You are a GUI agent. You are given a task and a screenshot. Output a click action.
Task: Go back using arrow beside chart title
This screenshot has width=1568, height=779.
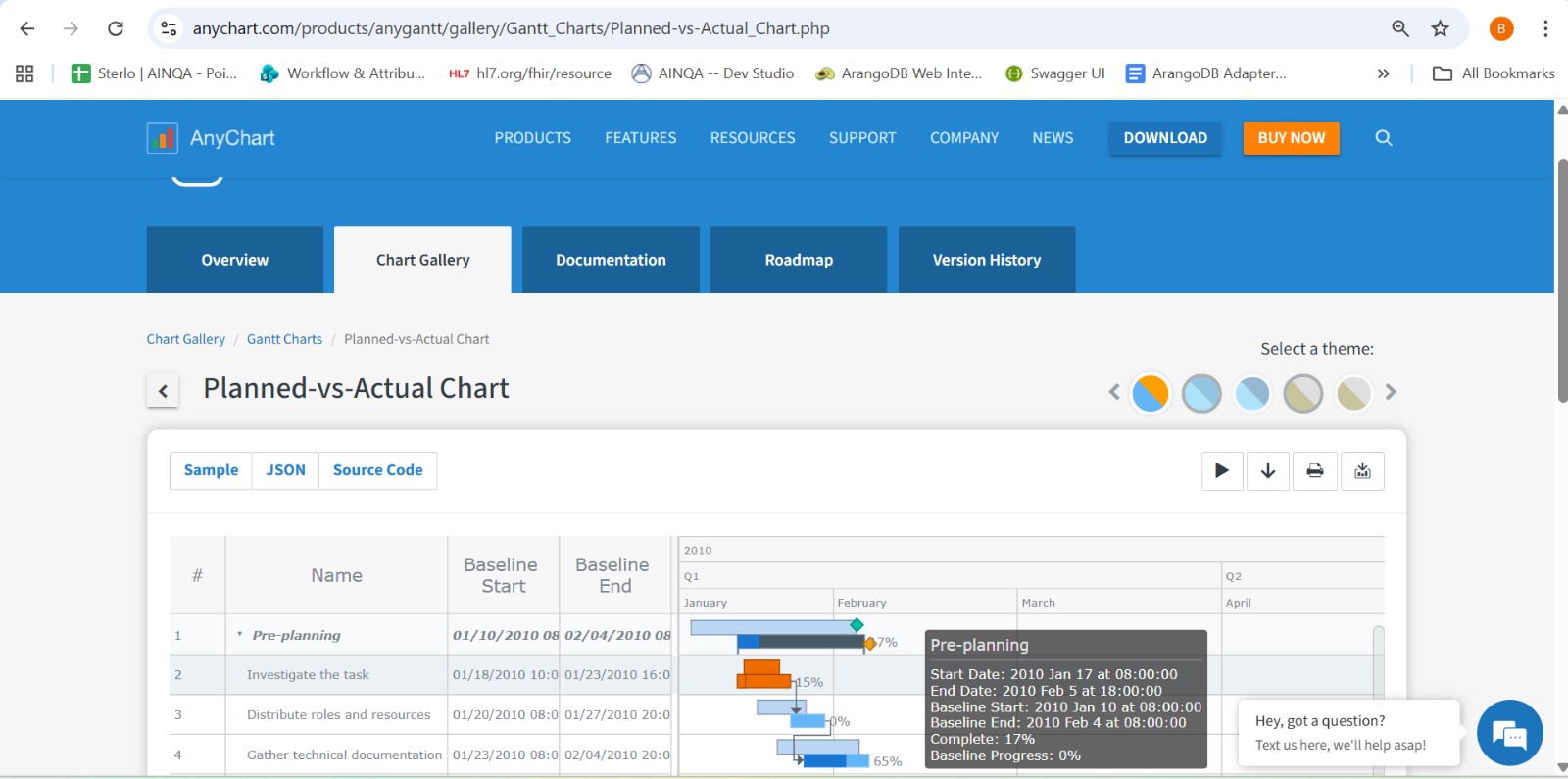click(163, 391)
